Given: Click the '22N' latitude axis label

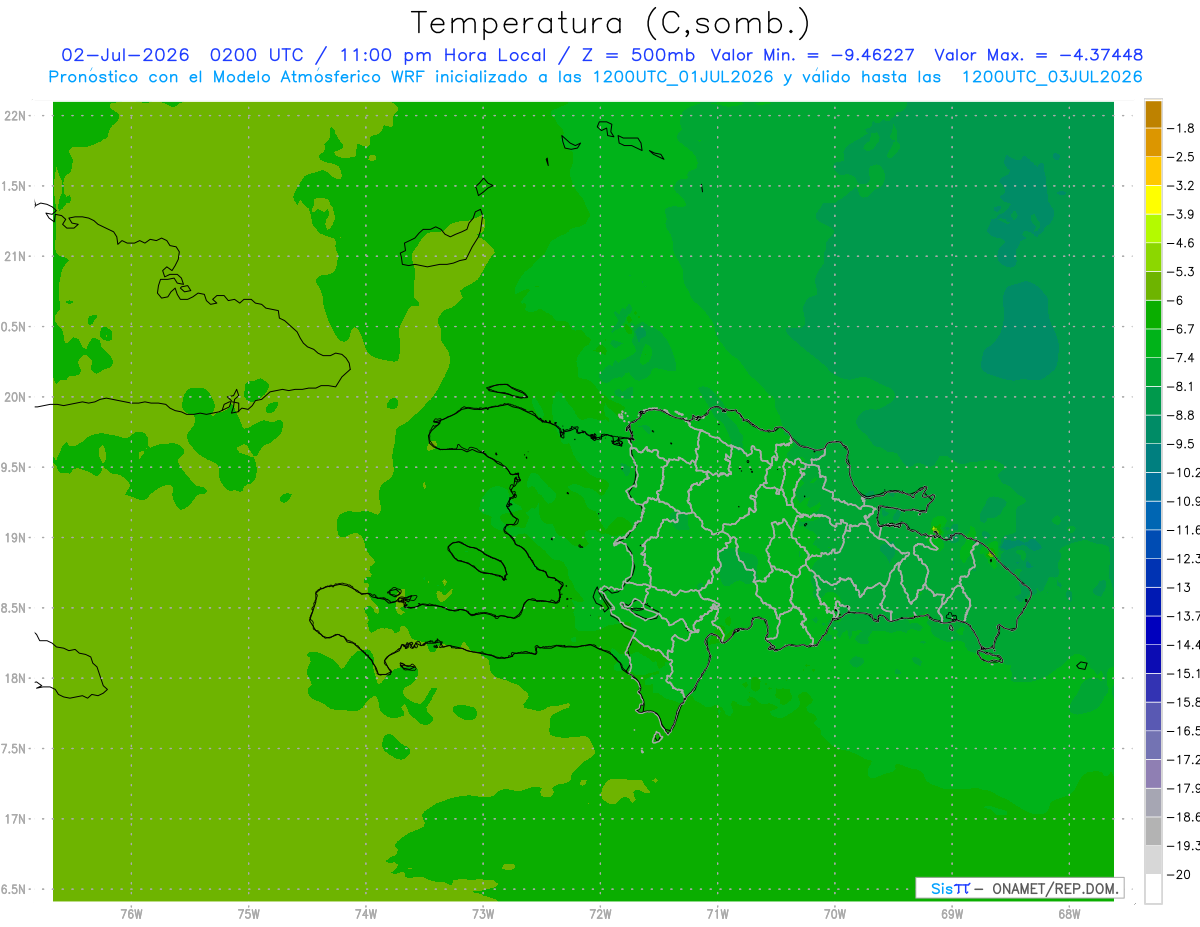Looking at the screenshot, I should tap(16, 115).
